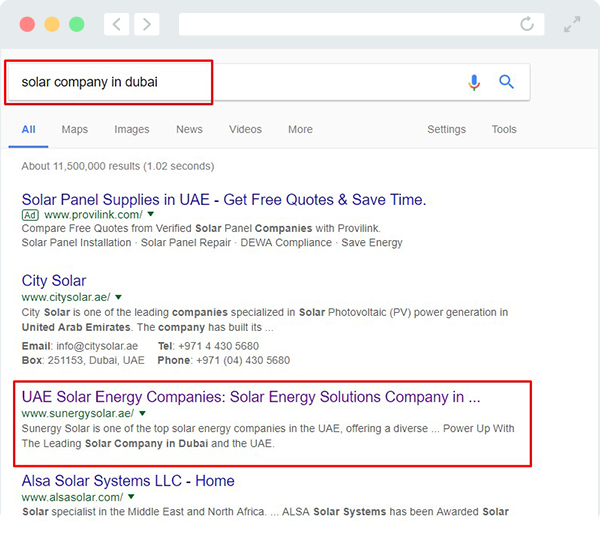The image size is (600, 543).
Task: Expand dropdown arrow next to www.citysolar.ae
Action: tap(119, 297)
